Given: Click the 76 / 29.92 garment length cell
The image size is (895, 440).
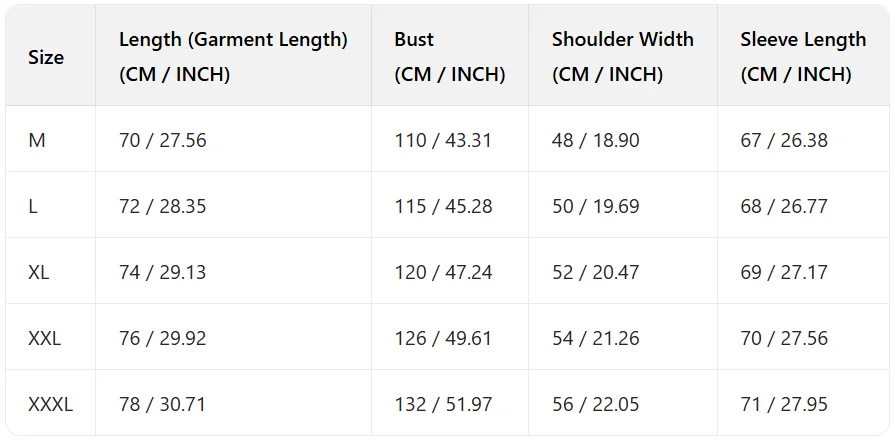Looking at the screenshot, I should pyautogui.click(x=162, y=338).
